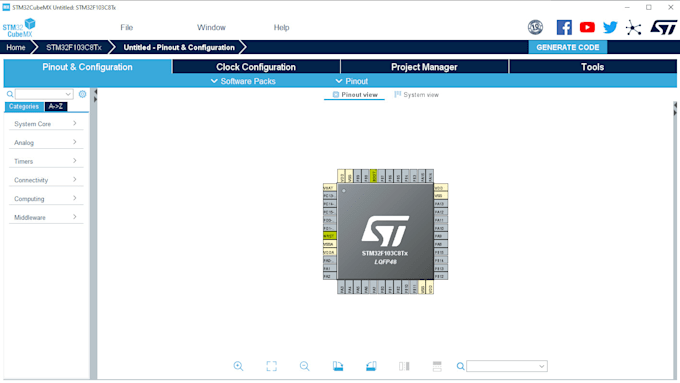Open the YouTube icon link

pyautogui.click(x=587, y=27)
